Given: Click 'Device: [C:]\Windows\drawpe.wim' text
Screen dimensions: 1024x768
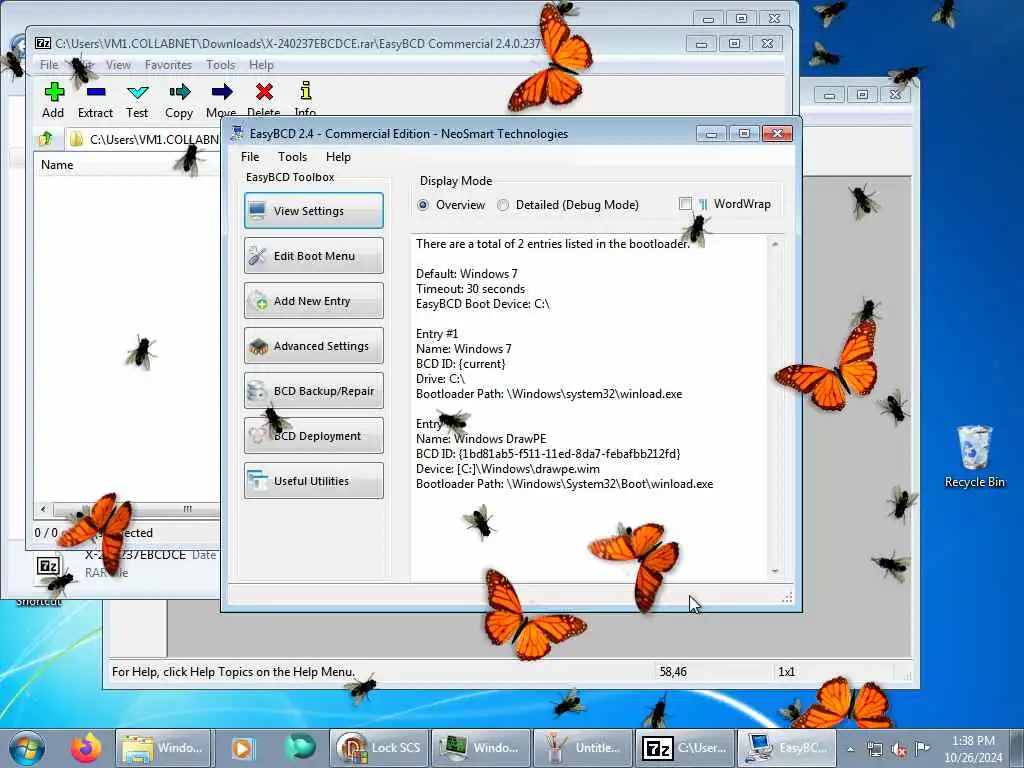Looking at the screenshot, I should point(507,469).
